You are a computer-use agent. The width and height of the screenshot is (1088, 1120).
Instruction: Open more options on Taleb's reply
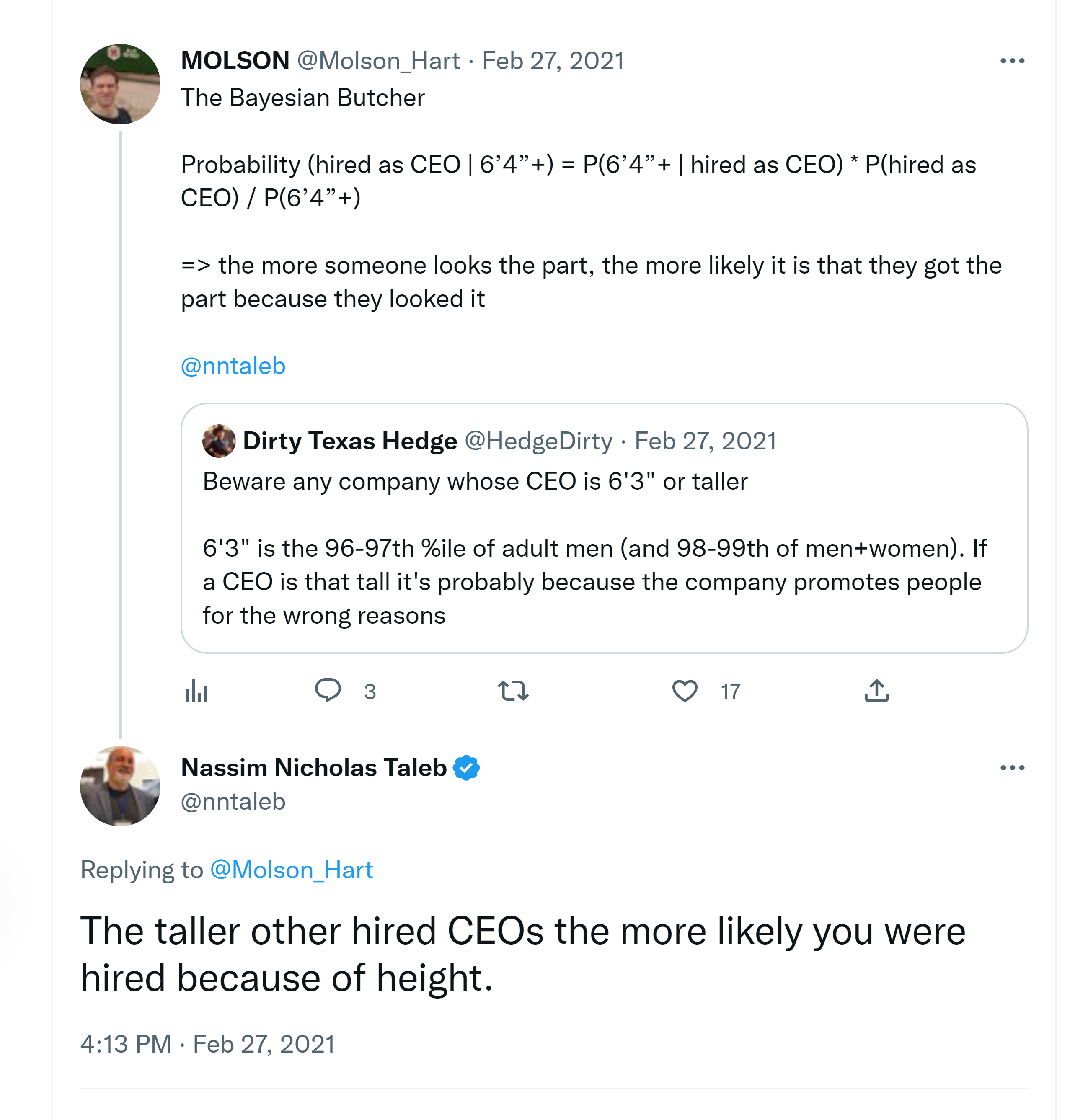(1012, 767)
